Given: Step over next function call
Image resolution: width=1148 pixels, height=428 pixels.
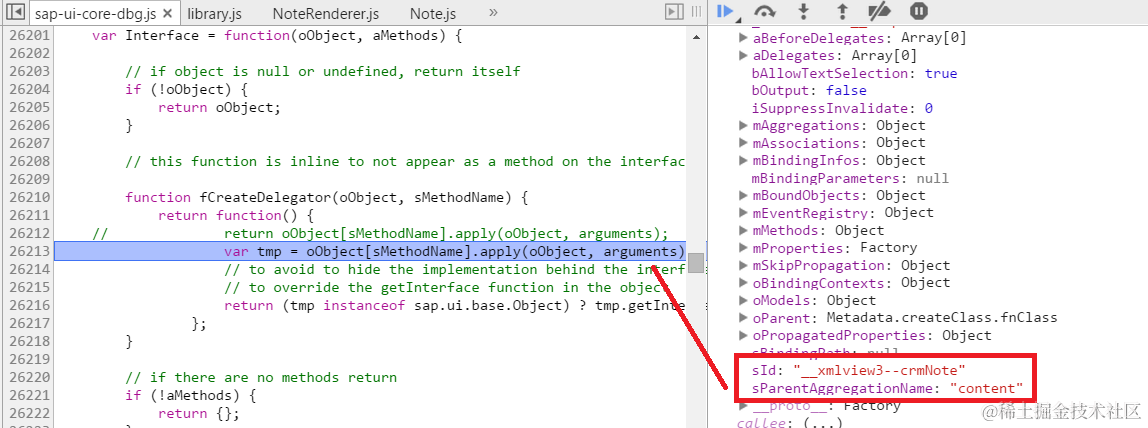Looking at the screenshot, I should (765, 11).
